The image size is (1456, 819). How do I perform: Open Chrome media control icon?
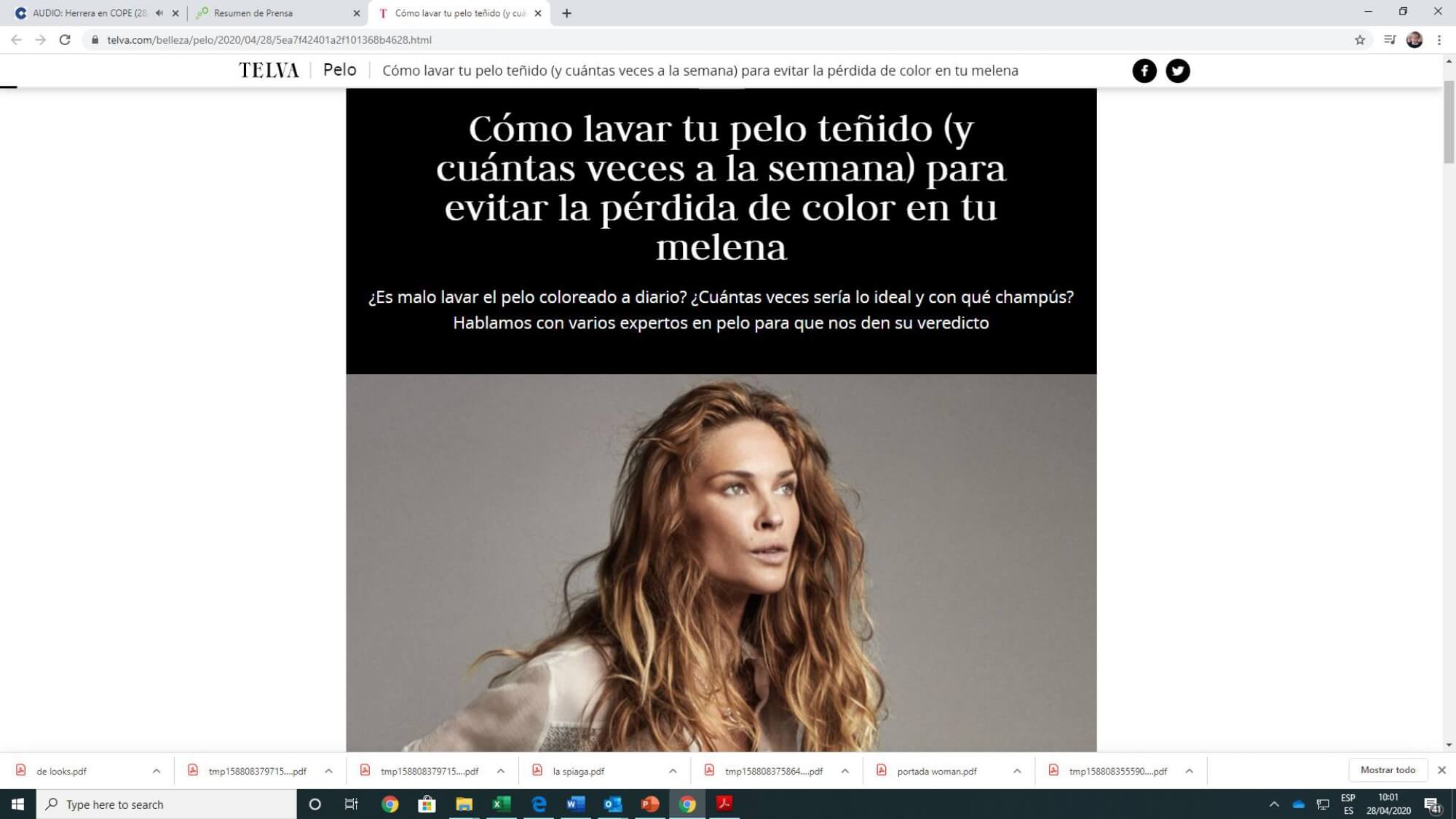point(1390,40)
